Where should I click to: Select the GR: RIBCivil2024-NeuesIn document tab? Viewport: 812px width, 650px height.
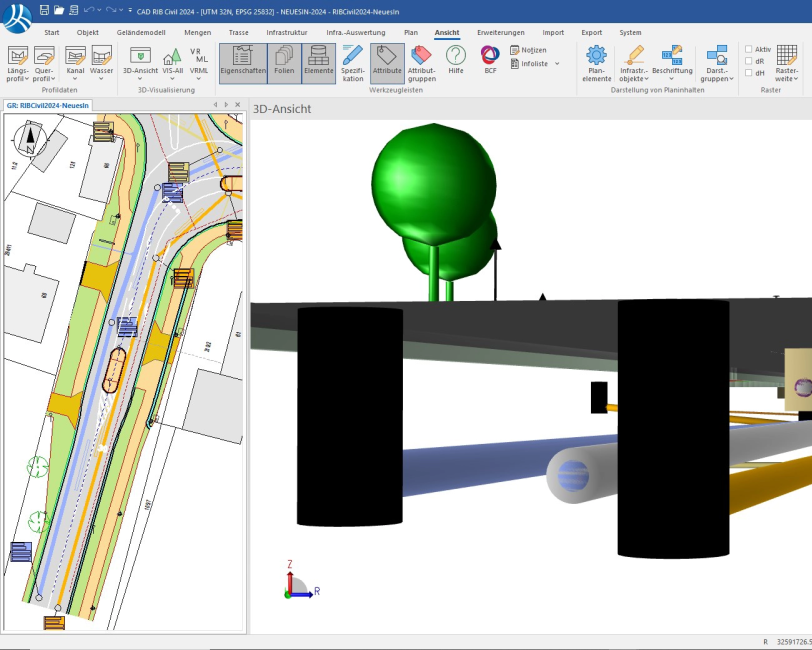47,104
